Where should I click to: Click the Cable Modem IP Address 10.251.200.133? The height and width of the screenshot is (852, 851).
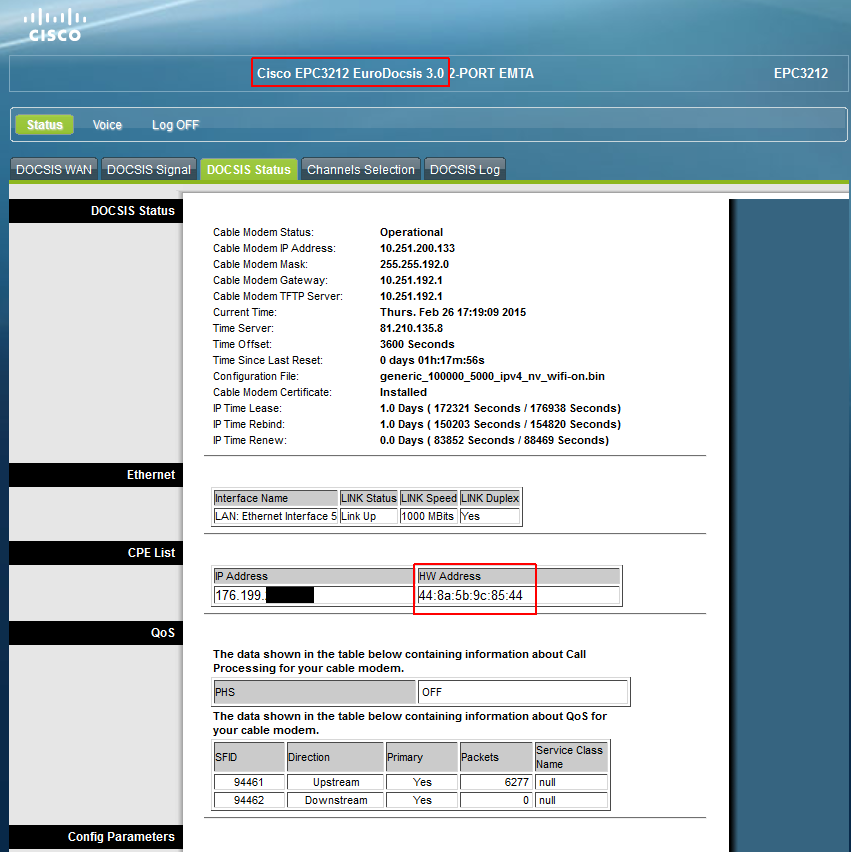(417, 248)
